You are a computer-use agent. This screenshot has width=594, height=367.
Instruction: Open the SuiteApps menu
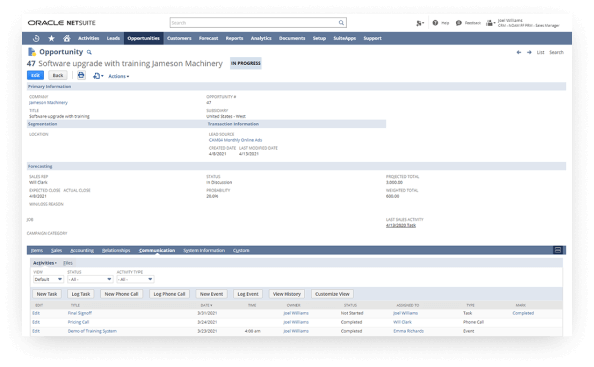tap(345, 38)
